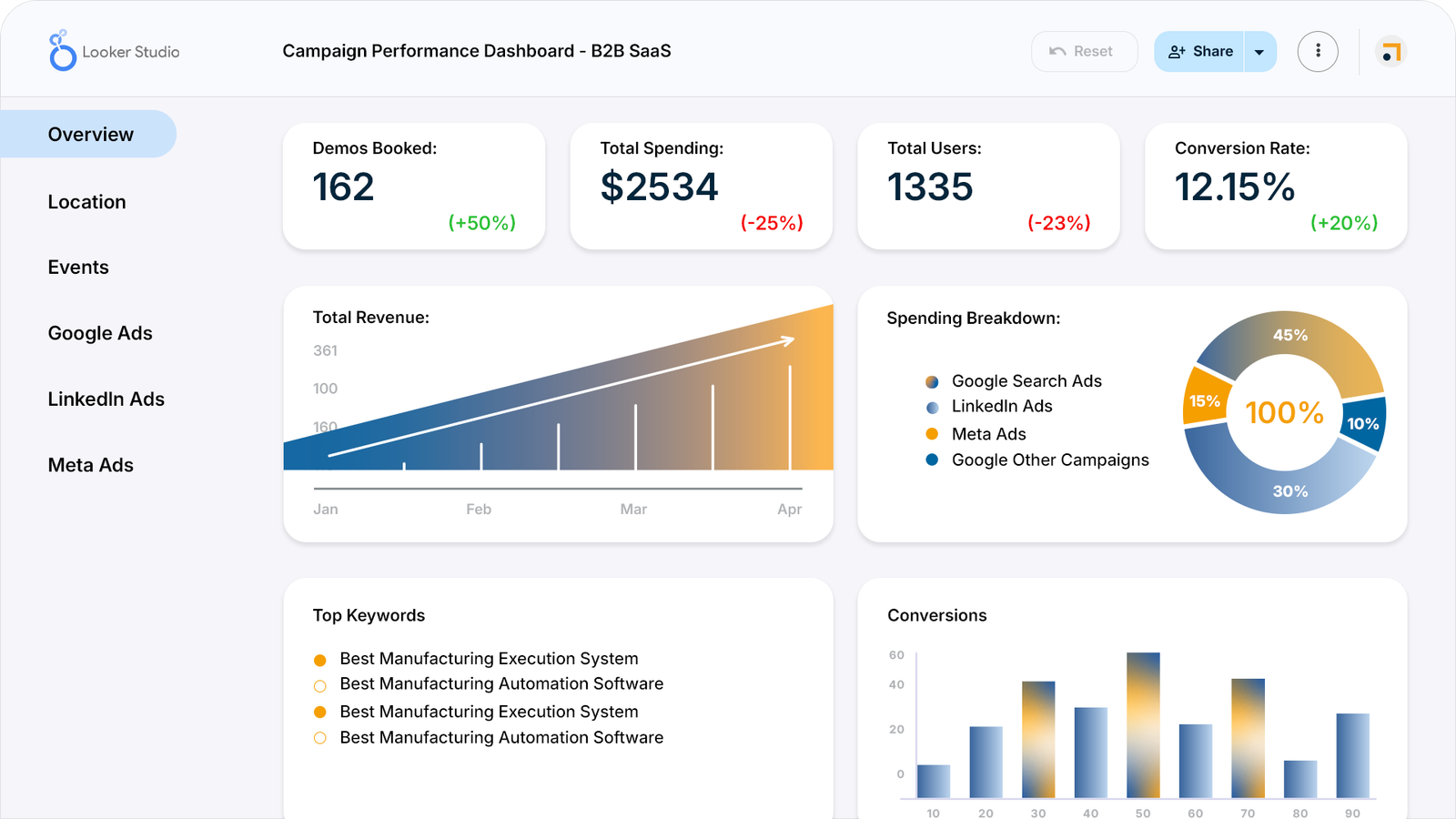Click the Reset button
Screen dimensions: 1456x819
(1084, 52)
